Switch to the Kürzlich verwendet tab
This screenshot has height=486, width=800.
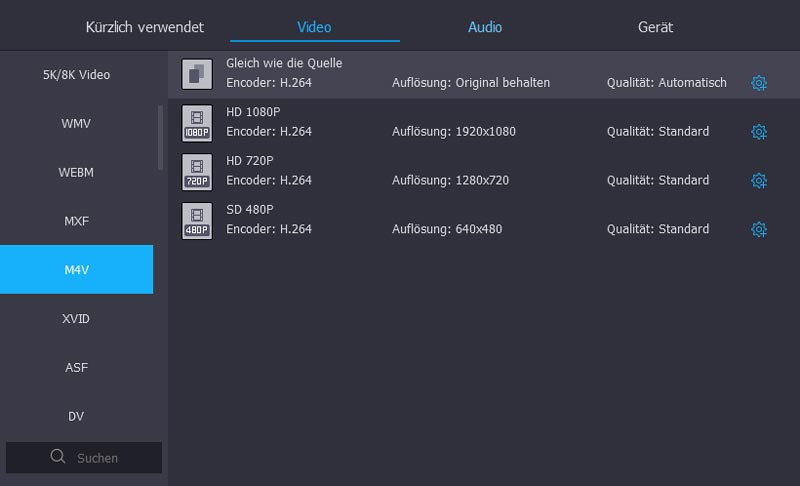click(x=144, y=27)
